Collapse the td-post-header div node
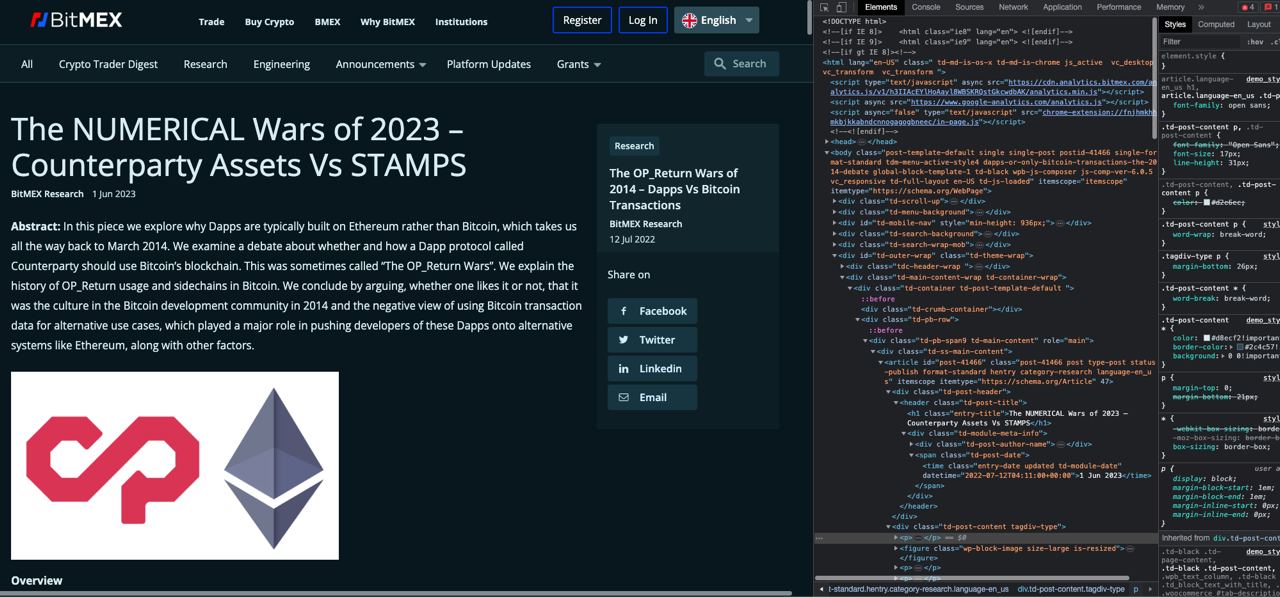This screenshot has height=597, width=1280. tap(888, 392)
